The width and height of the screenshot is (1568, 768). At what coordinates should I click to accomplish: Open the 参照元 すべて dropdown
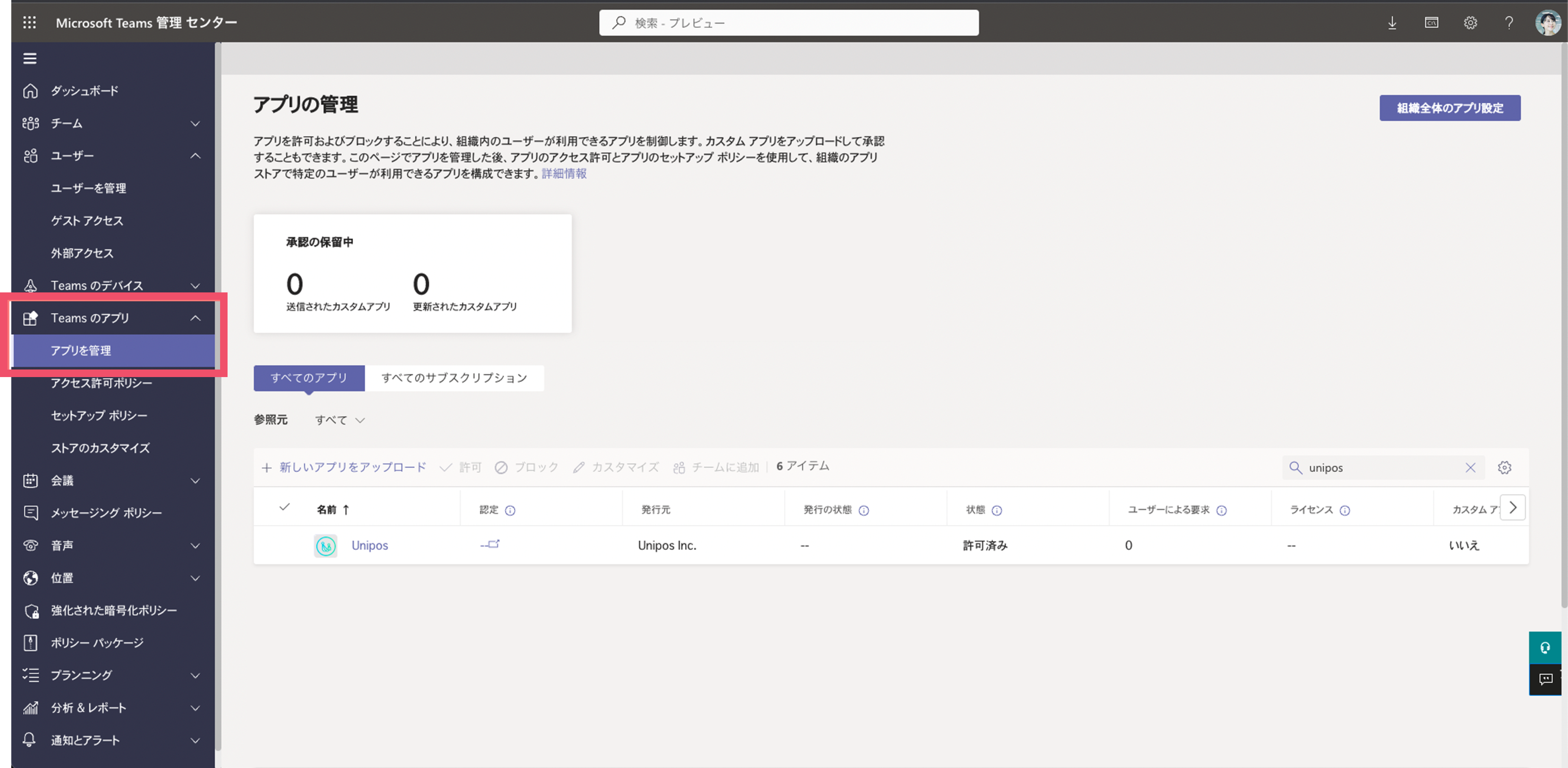click(x=340, y=420)
